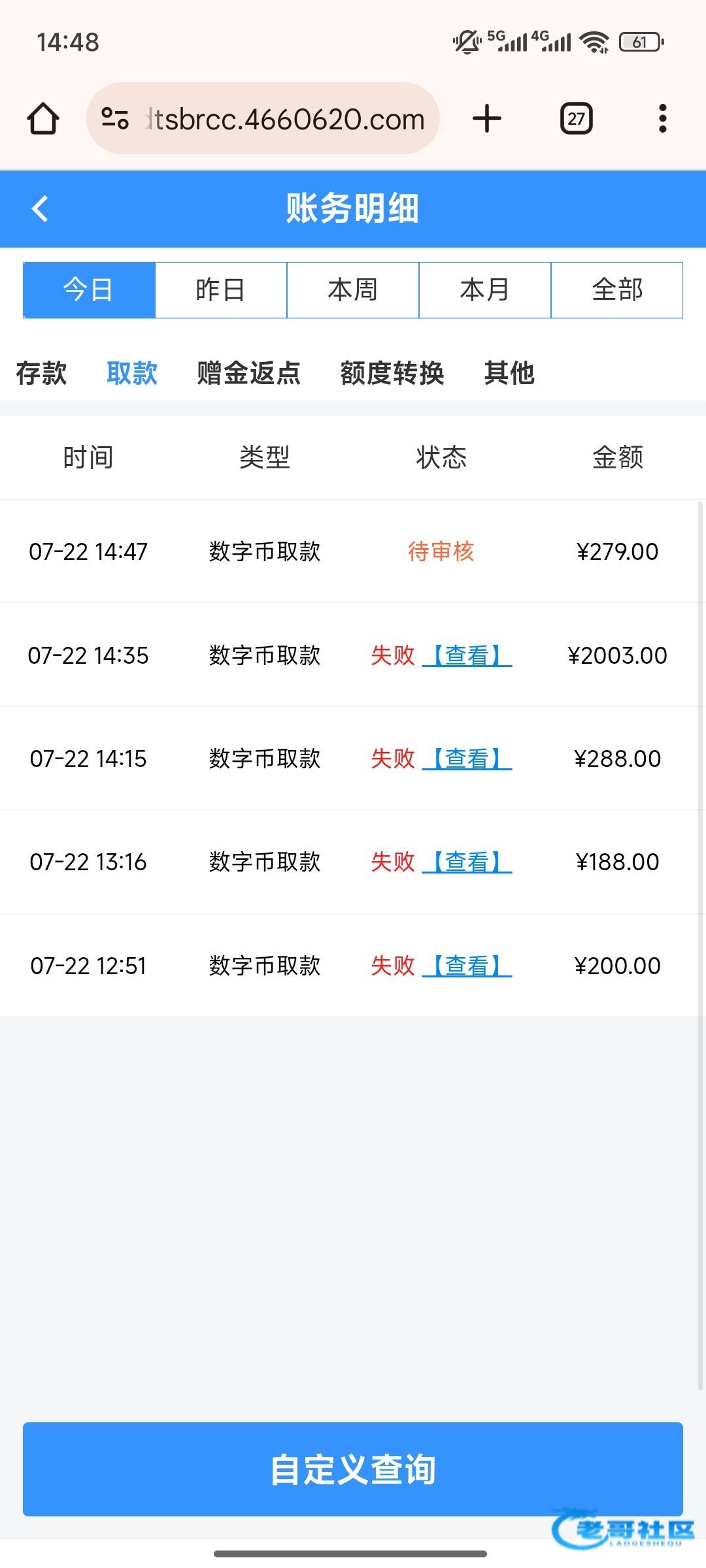Screen dimensions: 706x1568
Task: Switch to 本周 date filter
Action: (353, 290)
